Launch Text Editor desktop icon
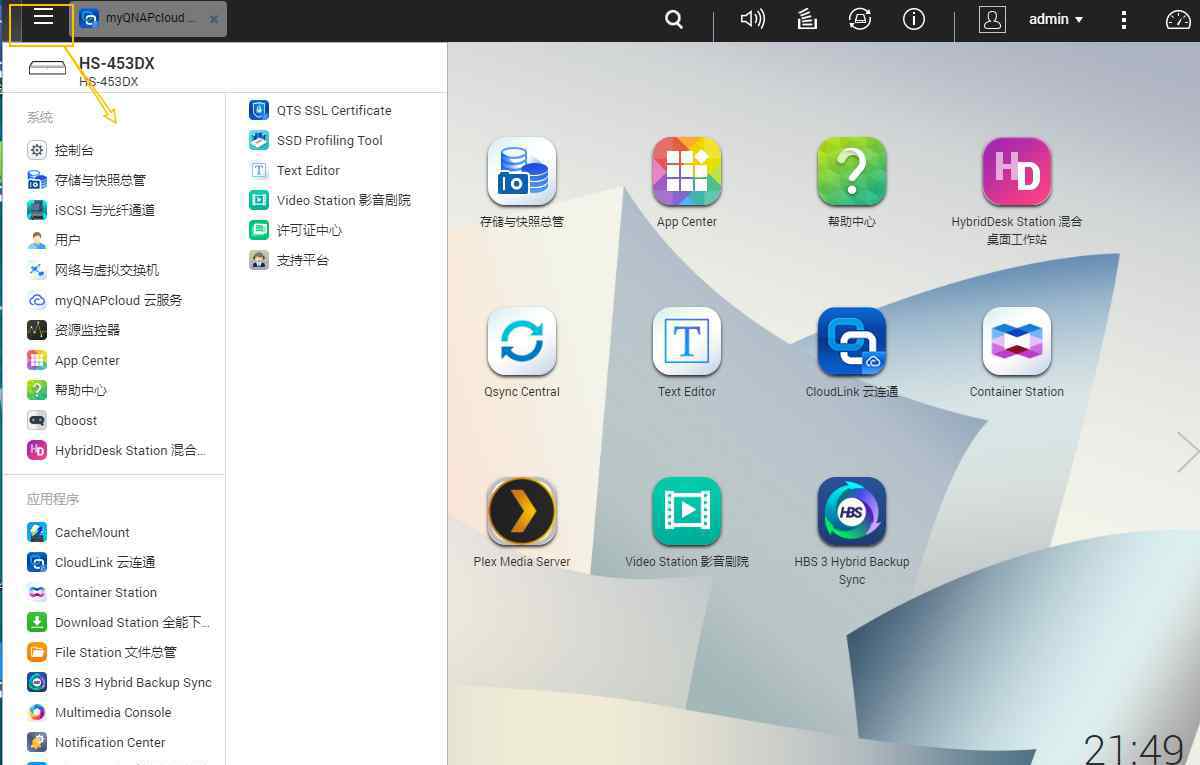1200x765 pixels. (687, 342)
